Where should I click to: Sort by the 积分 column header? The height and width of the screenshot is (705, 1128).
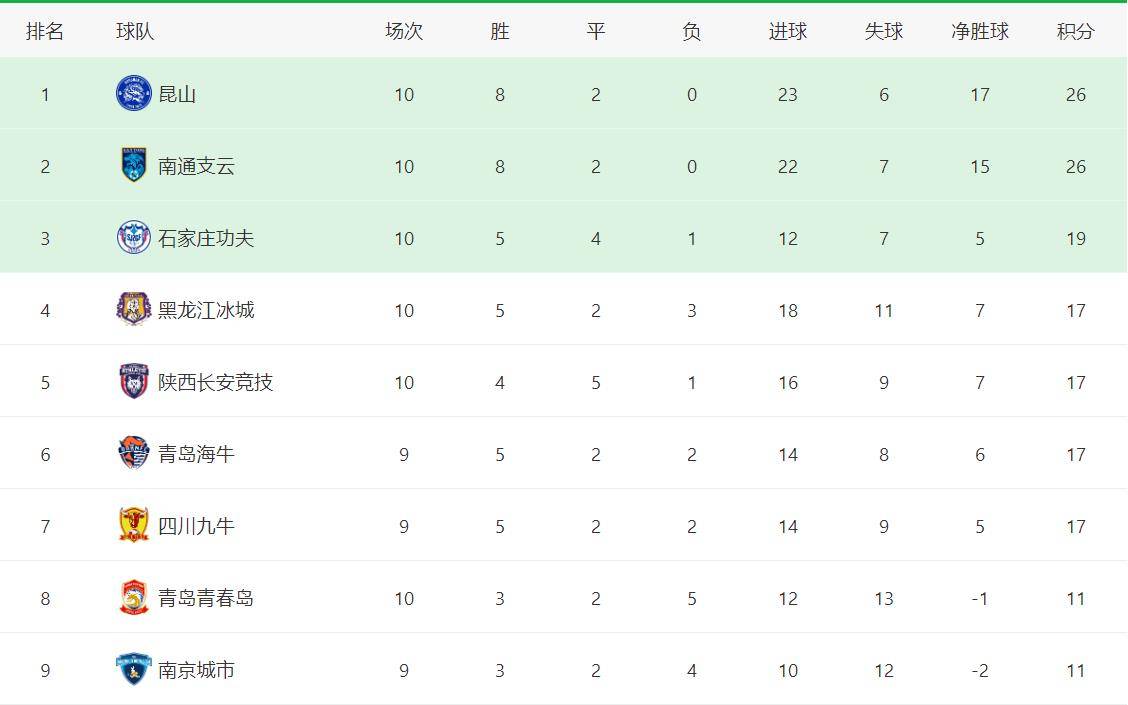pos(1075,31)
